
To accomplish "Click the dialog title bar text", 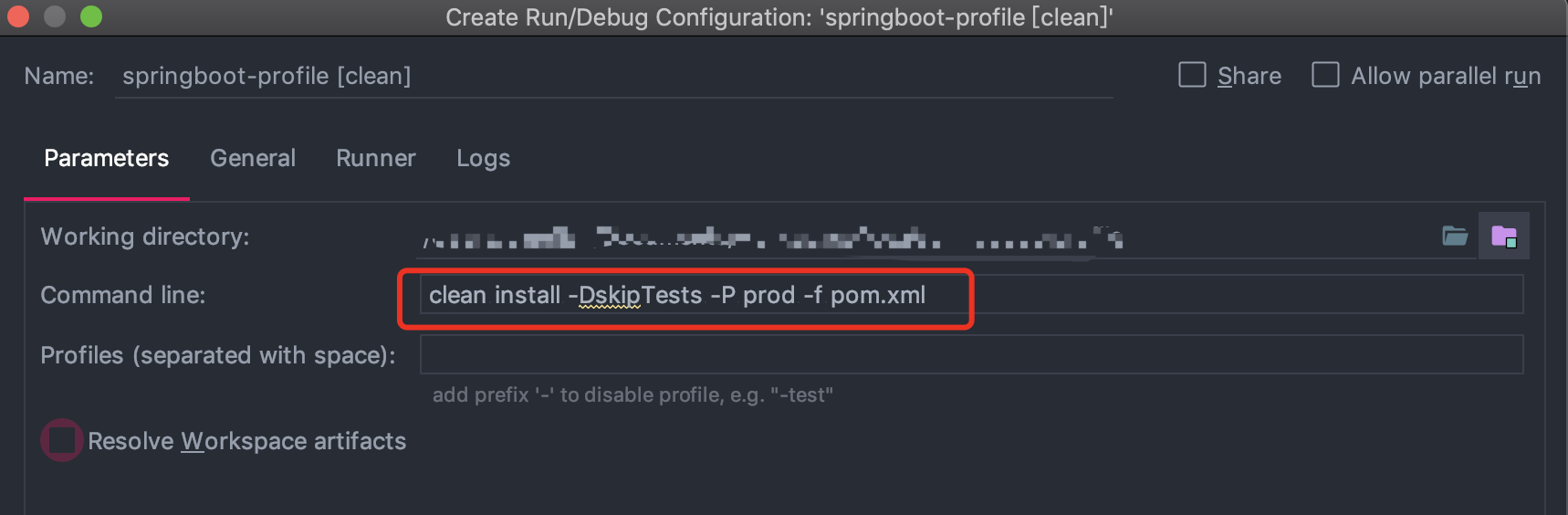I will point(779,17).
